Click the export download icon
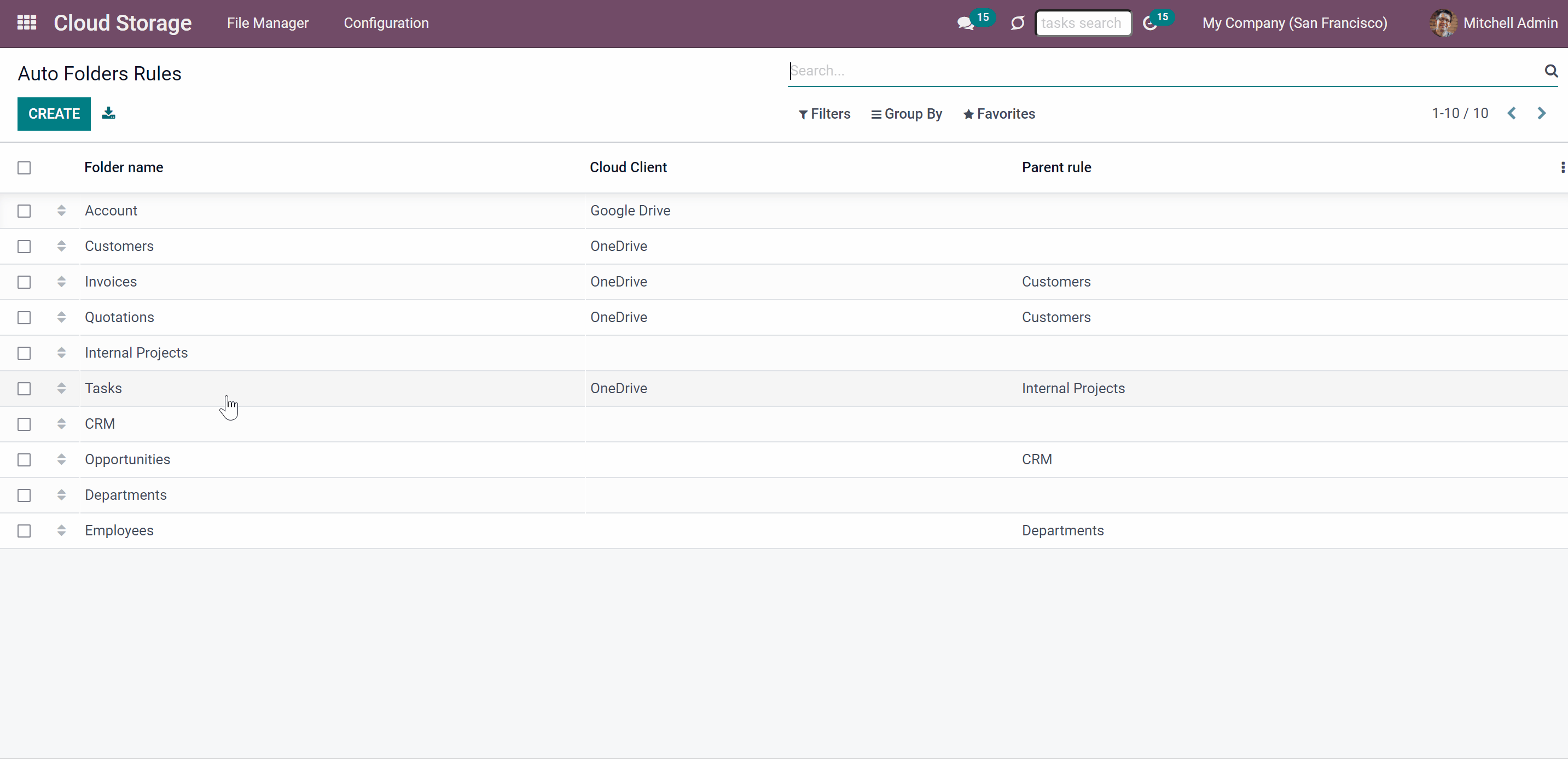 108,113
